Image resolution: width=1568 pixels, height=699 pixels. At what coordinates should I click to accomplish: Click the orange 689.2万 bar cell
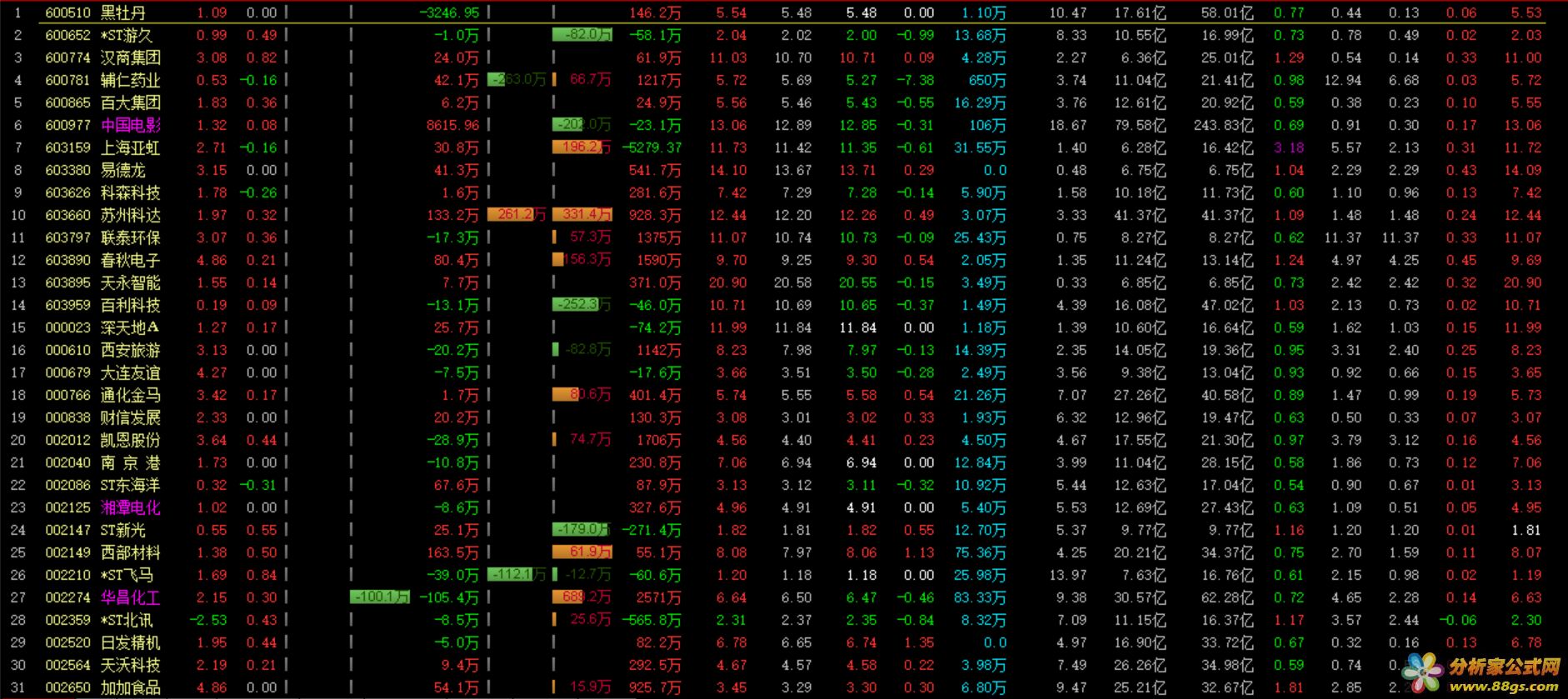[582, 597]
